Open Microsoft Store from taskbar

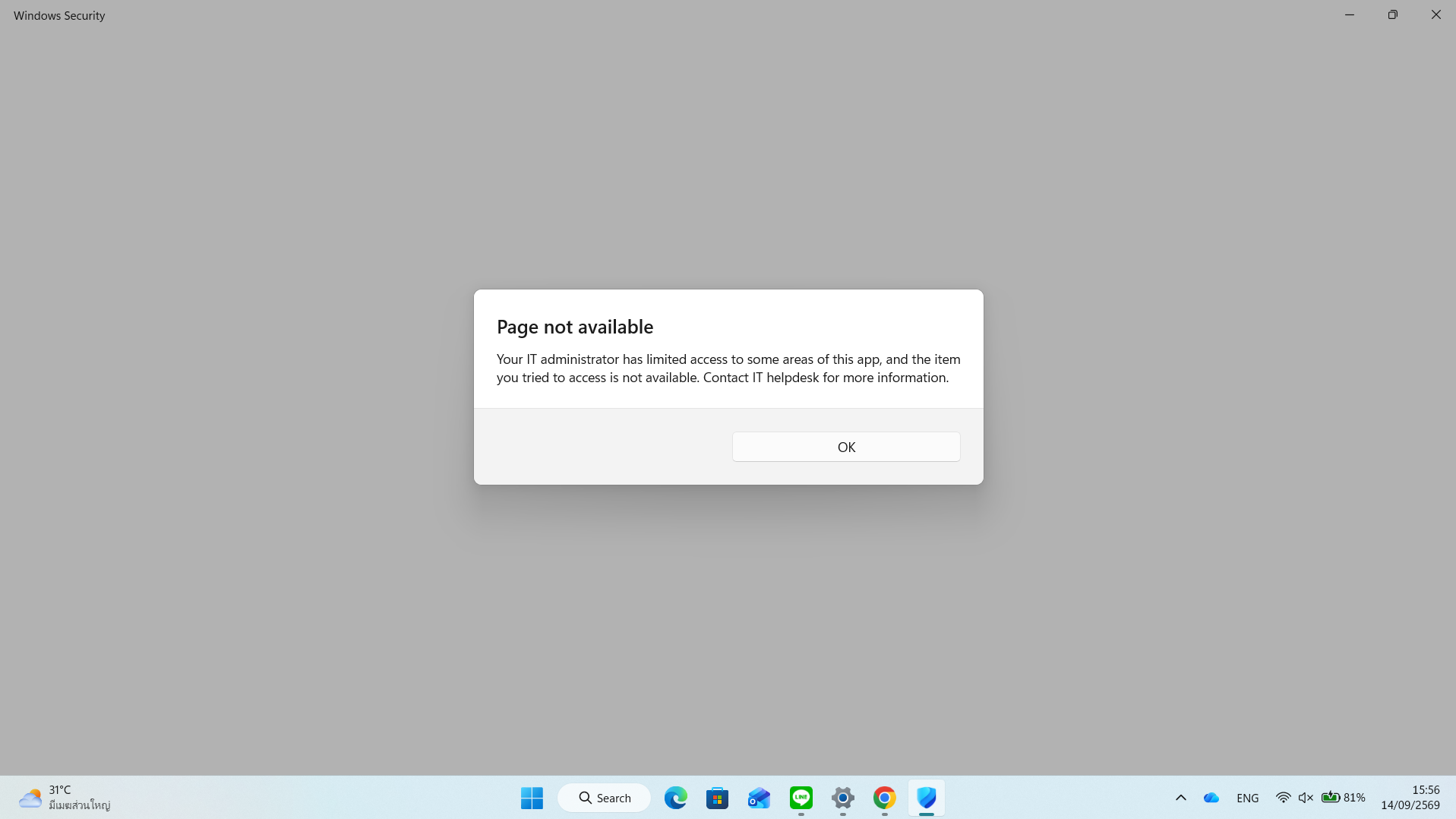coord(717,798)
